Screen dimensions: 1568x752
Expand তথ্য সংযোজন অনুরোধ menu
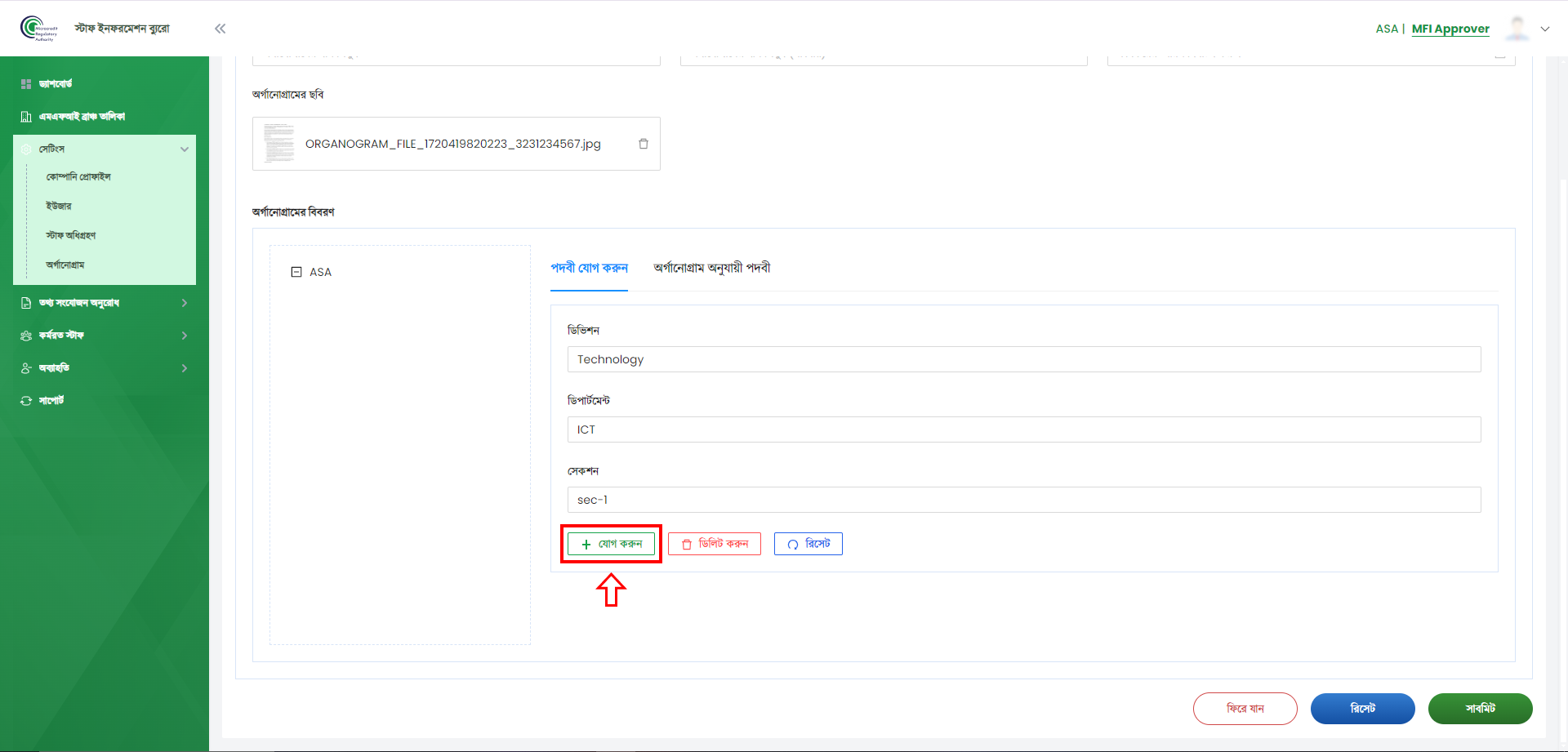pyautogui.click(x=105, y=303)
